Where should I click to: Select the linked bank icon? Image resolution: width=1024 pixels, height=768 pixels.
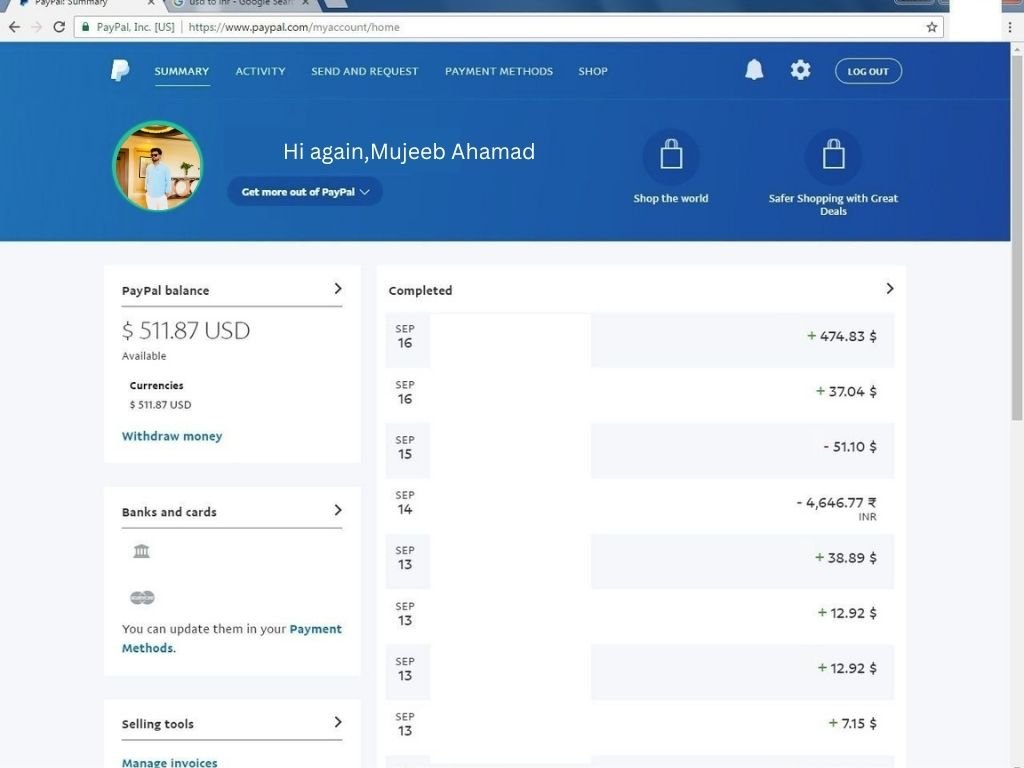141,551
